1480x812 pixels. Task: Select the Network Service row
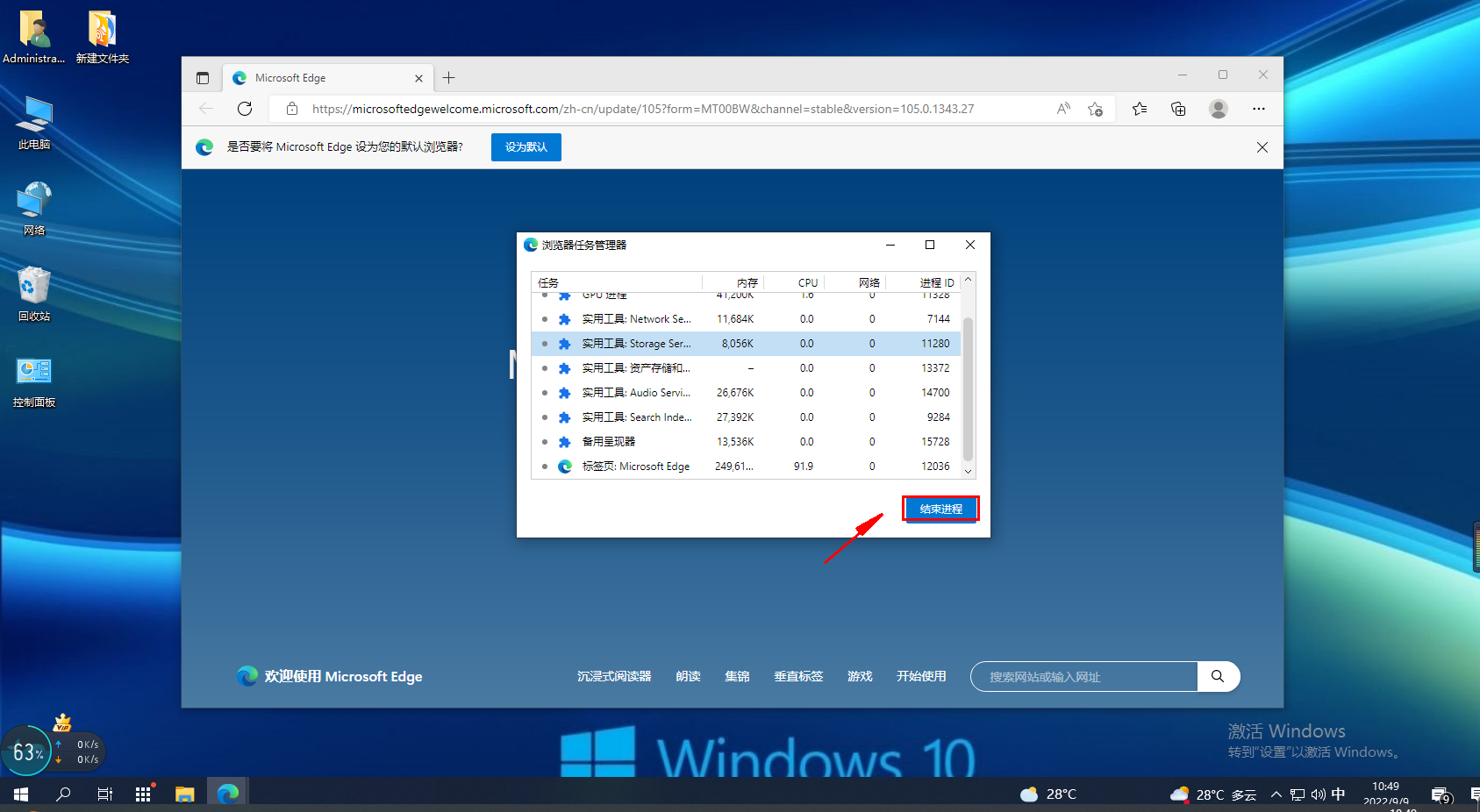point(747,319)
